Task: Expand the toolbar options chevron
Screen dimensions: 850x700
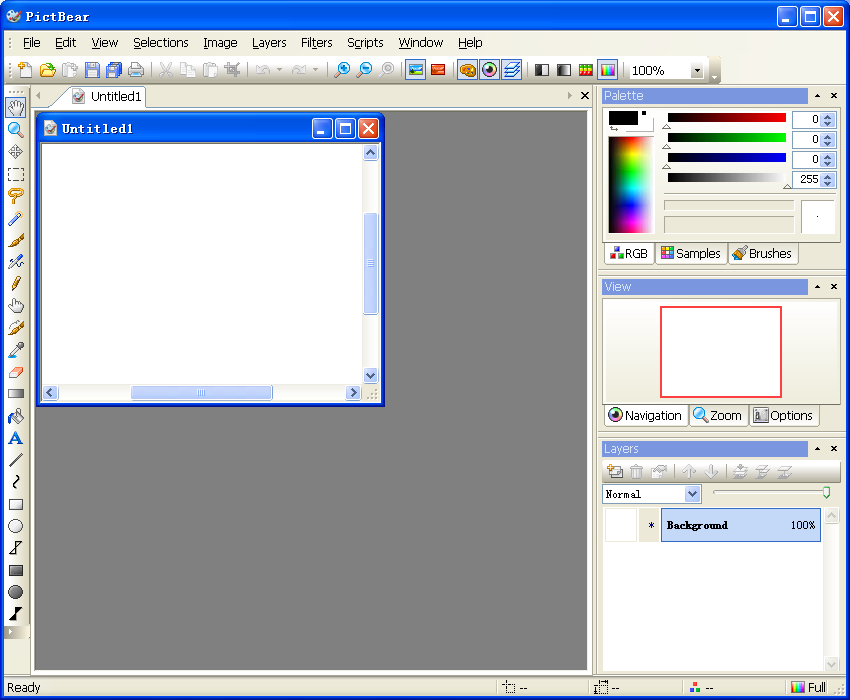Action: (x=715, y=78)
